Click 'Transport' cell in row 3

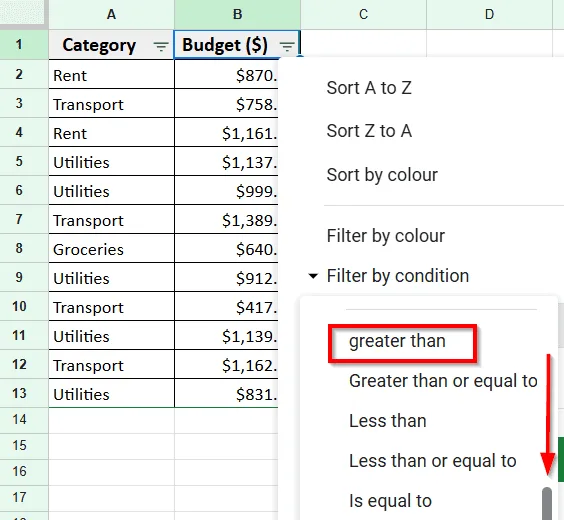[x=112, y=103]
